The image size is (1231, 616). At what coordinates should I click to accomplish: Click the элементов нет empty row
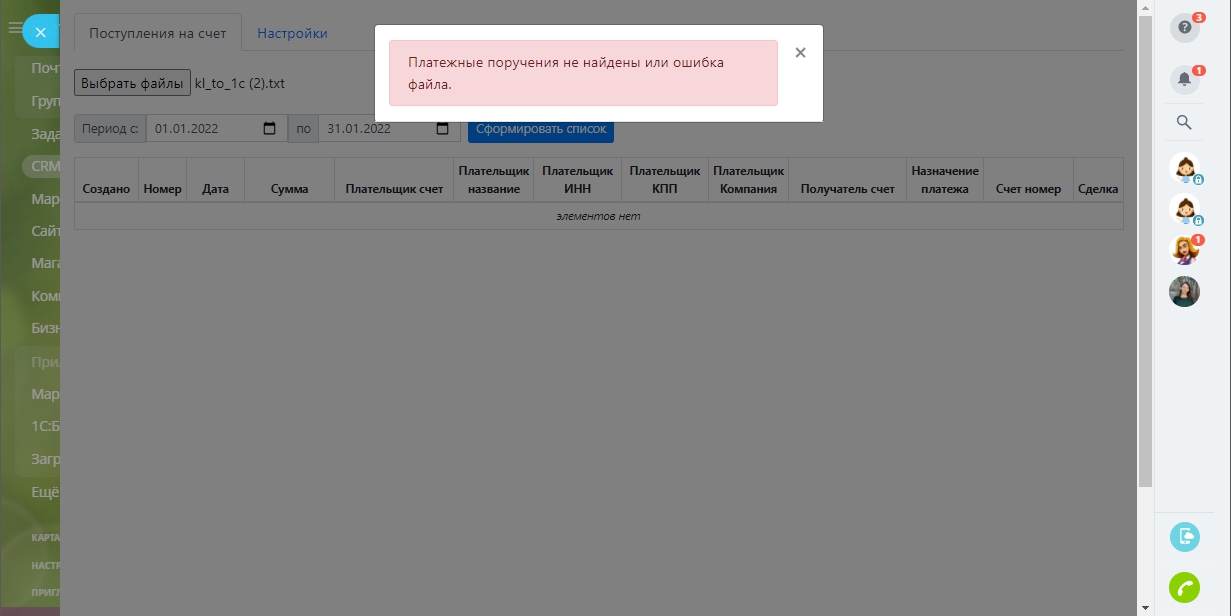pyautogui.click(x=598, y=216)
